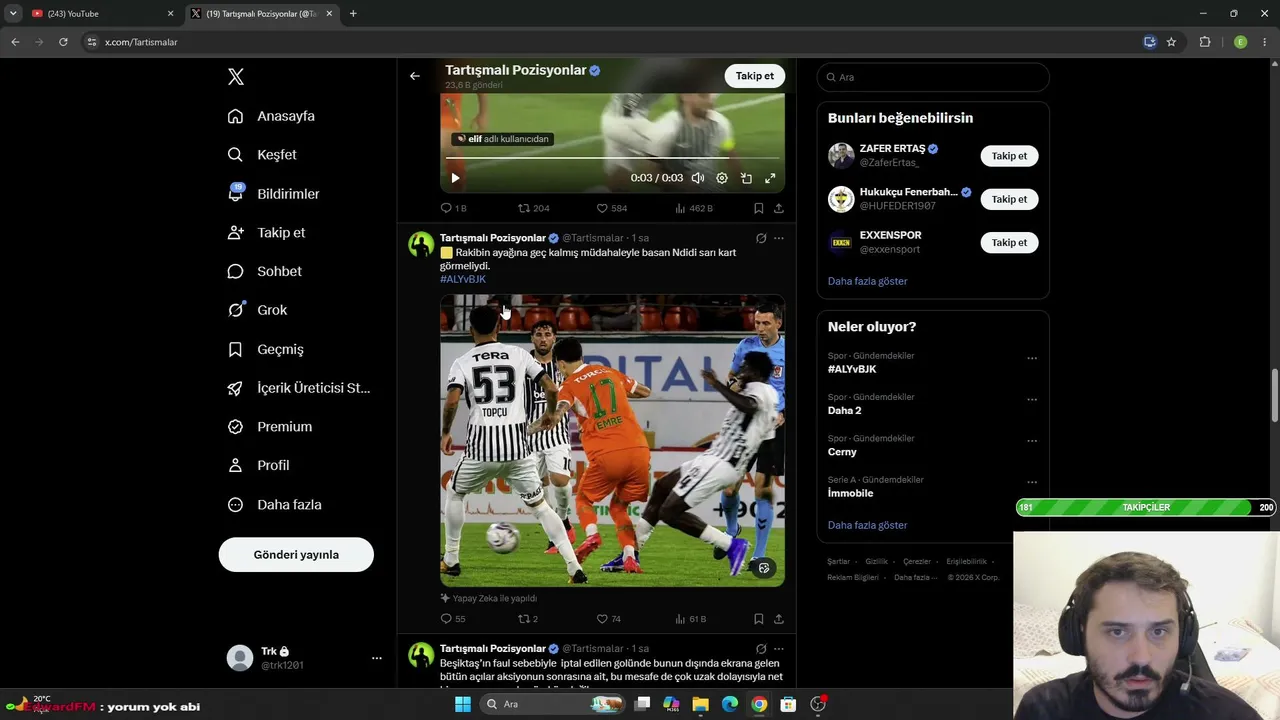The image size is (1280, 720).
Task: Bookmark this page with the star icon
Action: point(1171,42)
